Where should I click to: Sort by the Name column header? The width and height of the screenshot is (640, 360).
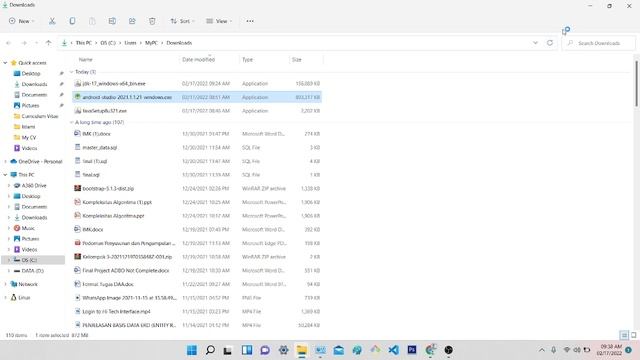[85, 60]
